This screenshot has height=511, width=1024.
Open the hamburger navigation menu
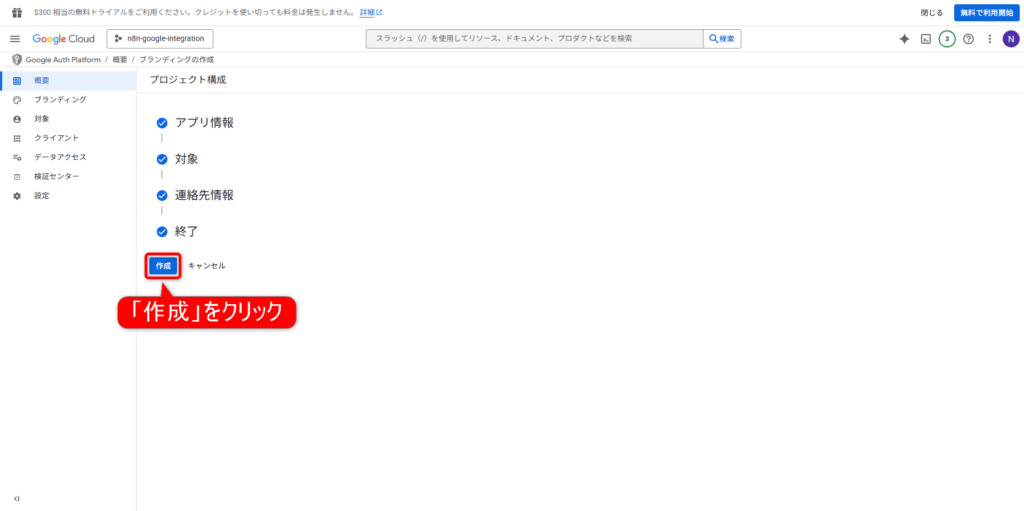coord(15,39)
